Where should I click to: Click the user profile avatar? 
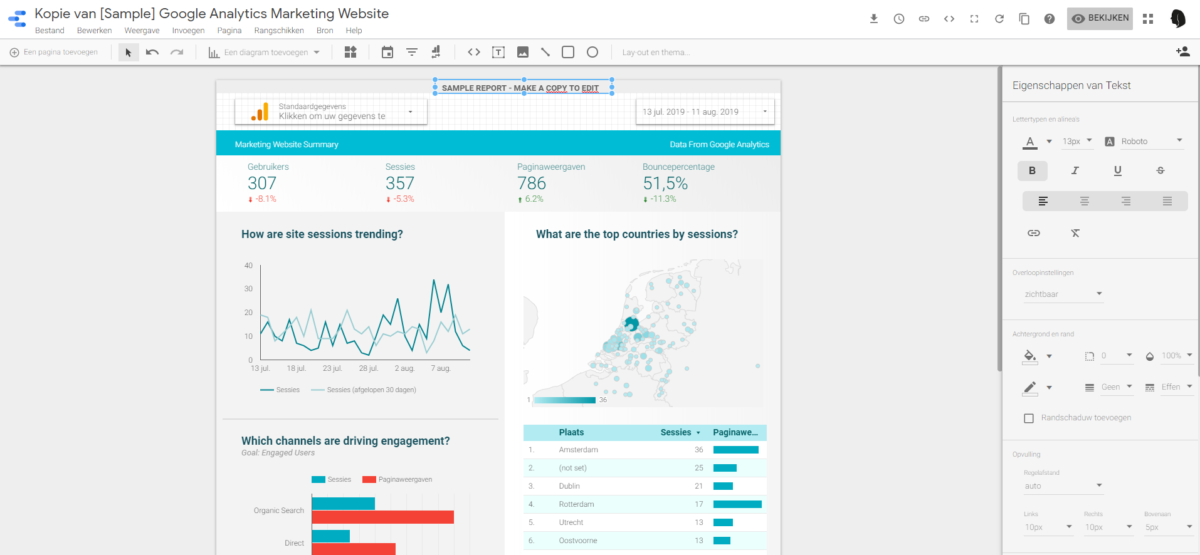click(1178, 19)
